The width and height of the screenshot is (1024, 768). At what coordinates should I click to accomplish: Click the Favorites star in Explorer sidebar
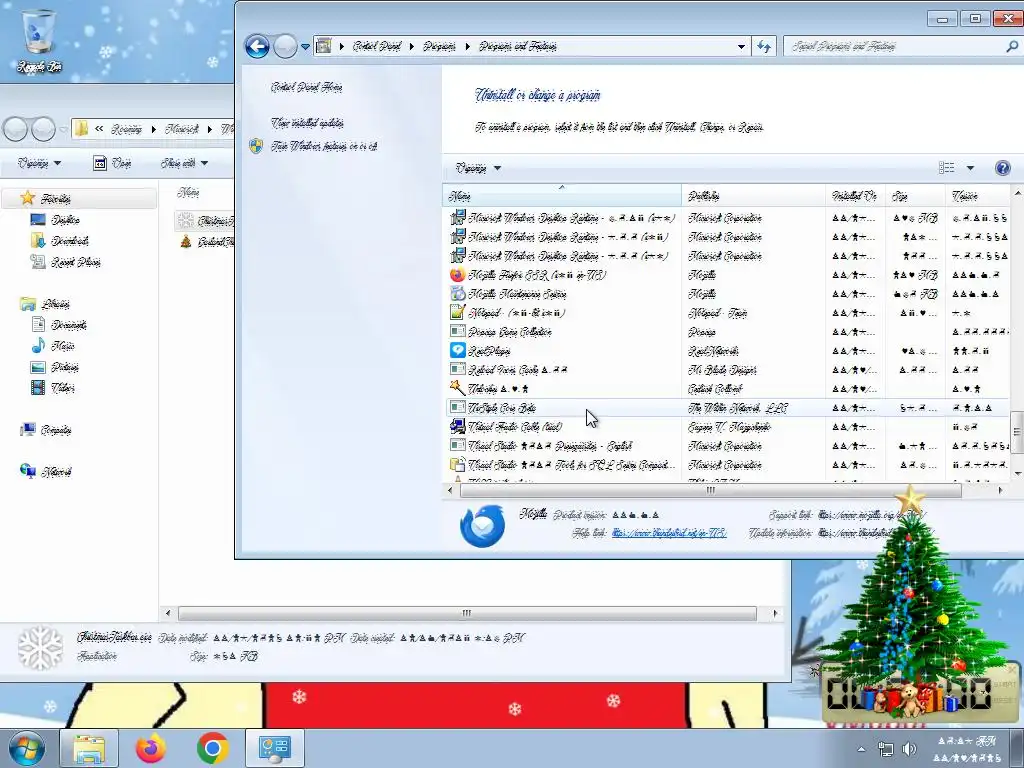[x=27, y=197]
